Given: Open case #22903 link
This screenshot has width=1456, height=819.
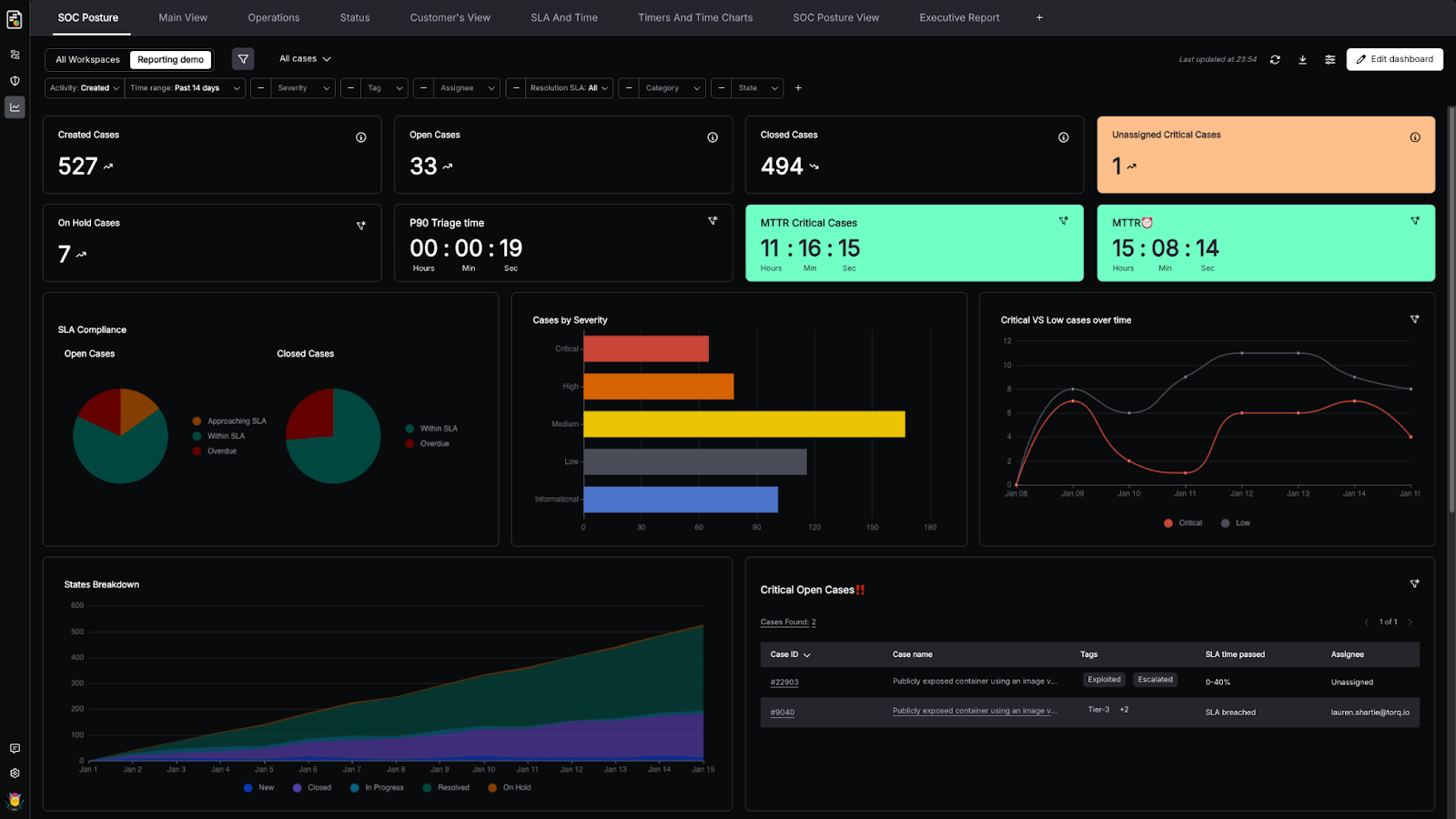Looking at the screenshot, I should click(784, 682).
